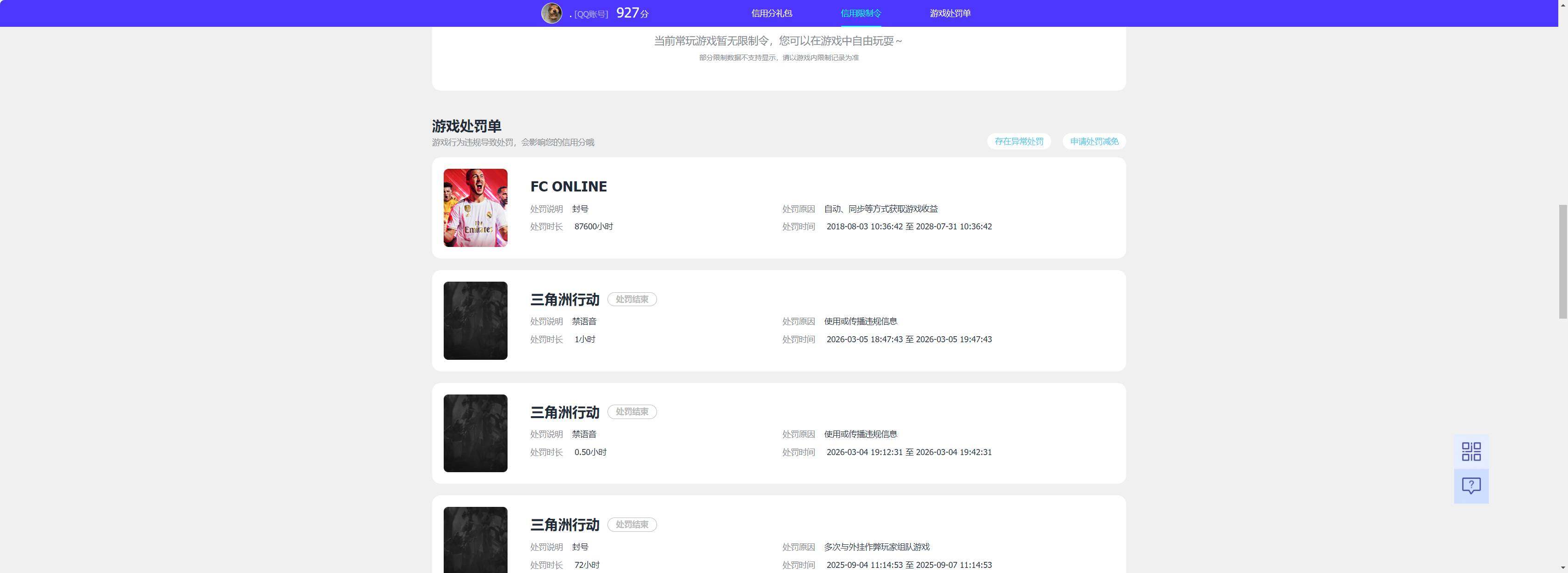Click the 部分限制数据不支持显示 note
Screen dimensions: 1568x573
coord(779,58)
